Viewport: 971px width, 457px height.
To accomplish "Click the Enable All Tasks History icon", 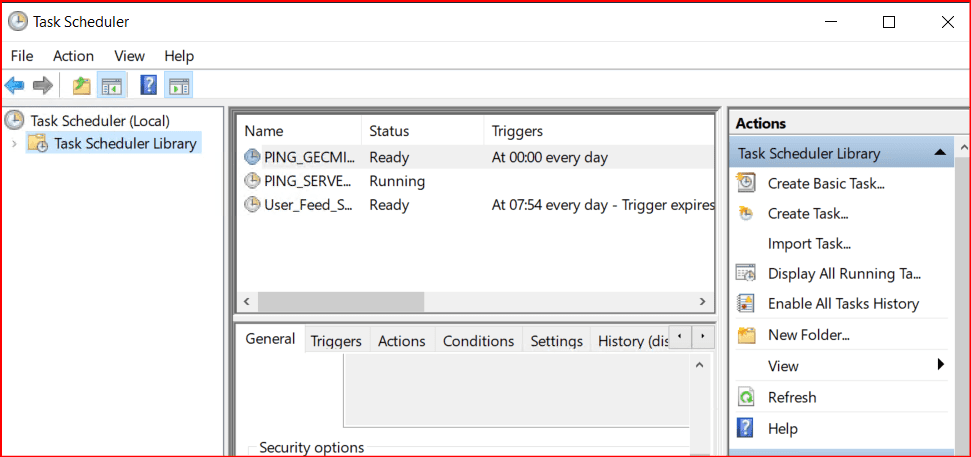I will 746,303.
